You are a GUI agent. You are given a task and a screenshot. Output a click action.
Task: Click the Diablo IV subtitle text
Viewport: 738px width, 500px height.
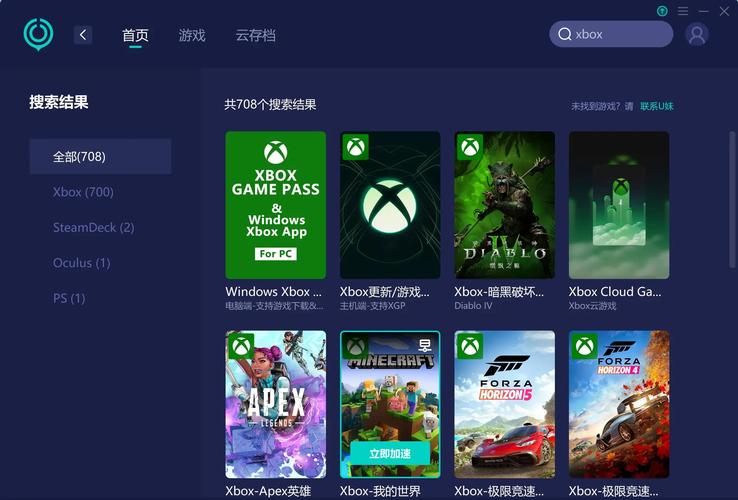point(473,306)
